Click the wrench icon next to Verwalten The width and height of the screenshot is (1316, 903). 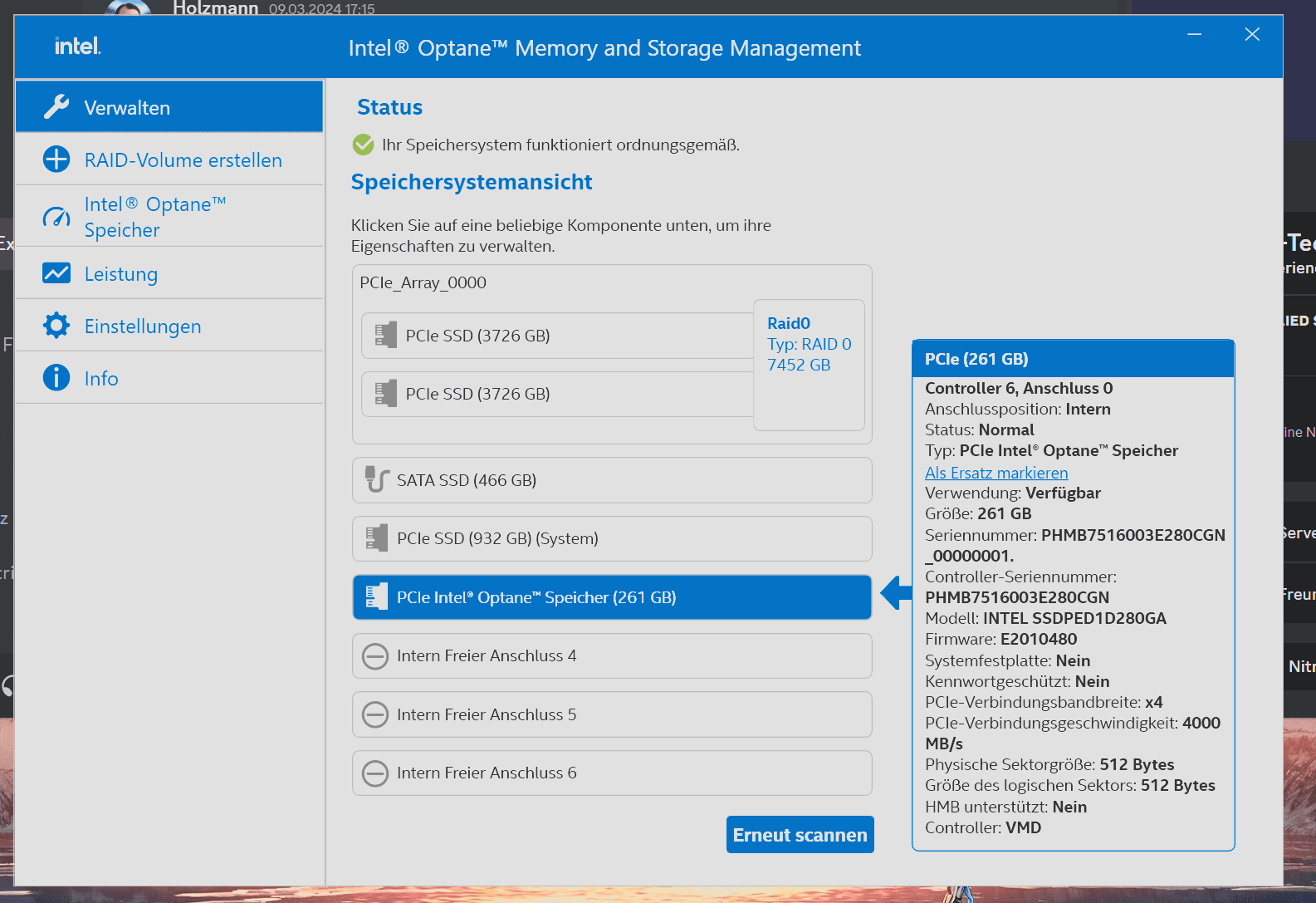pos(56,106)
